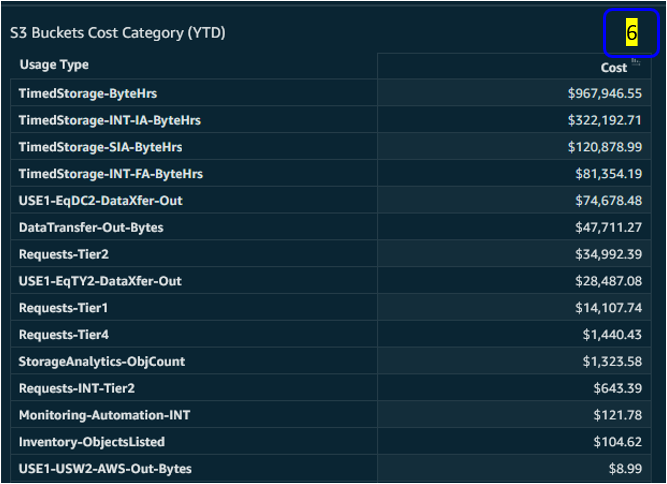667x484 pixels.
Task: Click the sort icon beside Cost header
Action: point(636,61)
